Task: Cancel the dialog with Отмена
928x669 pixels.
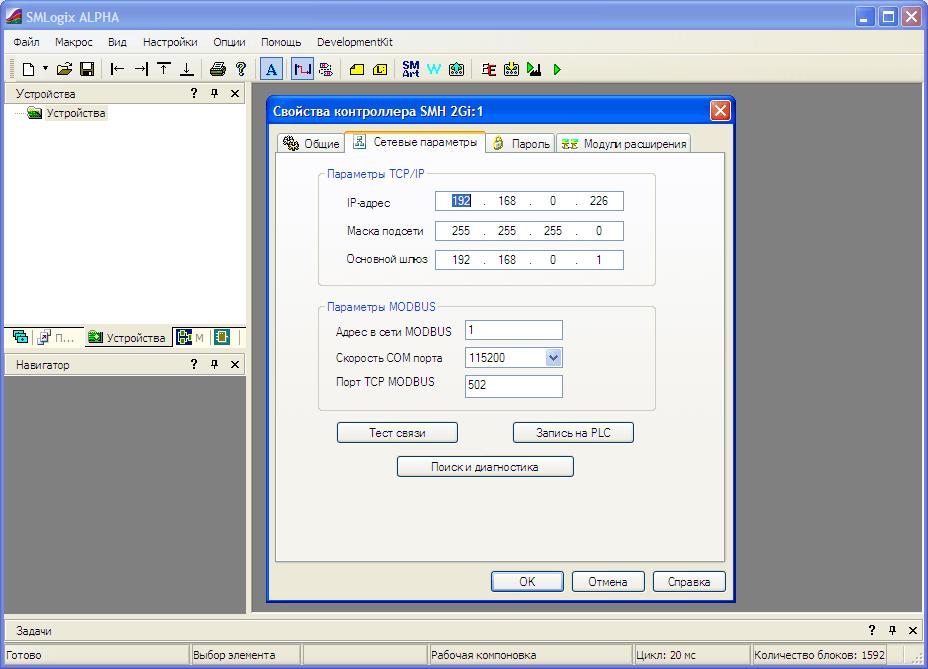Action: [x=608, y=581]
